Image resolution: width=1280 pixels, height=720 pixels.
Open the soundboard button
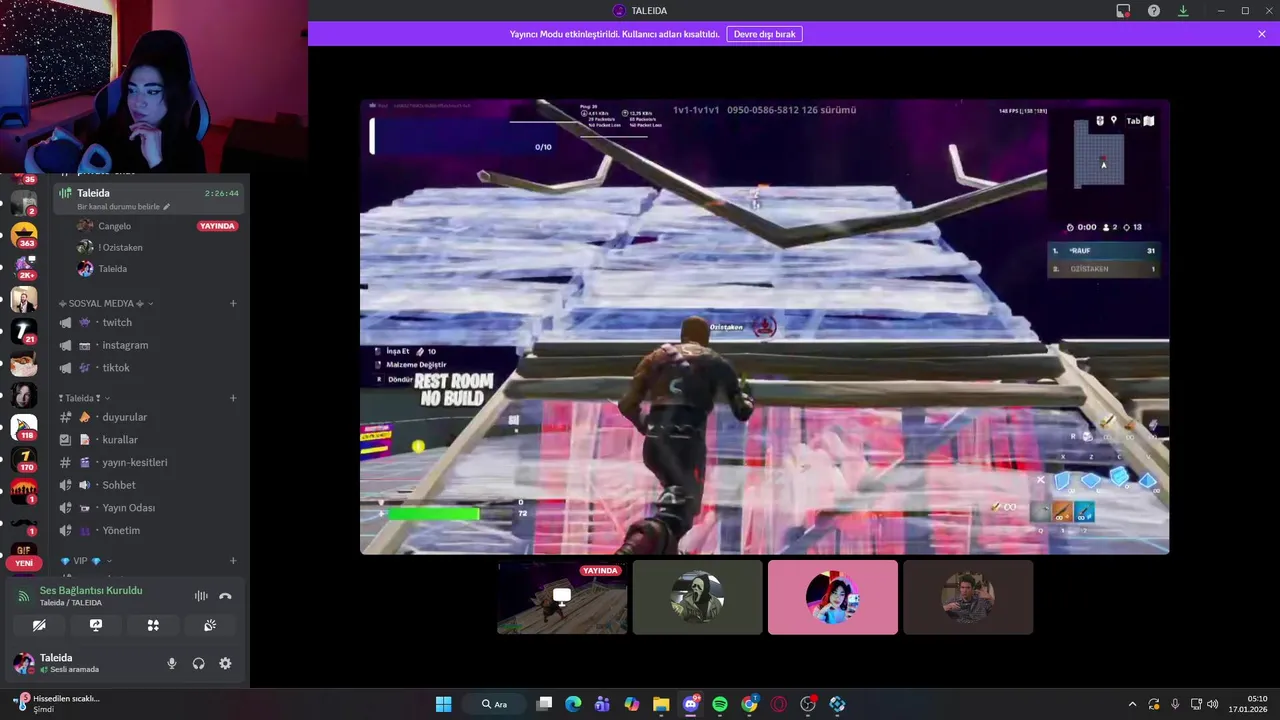pos(210,625)
